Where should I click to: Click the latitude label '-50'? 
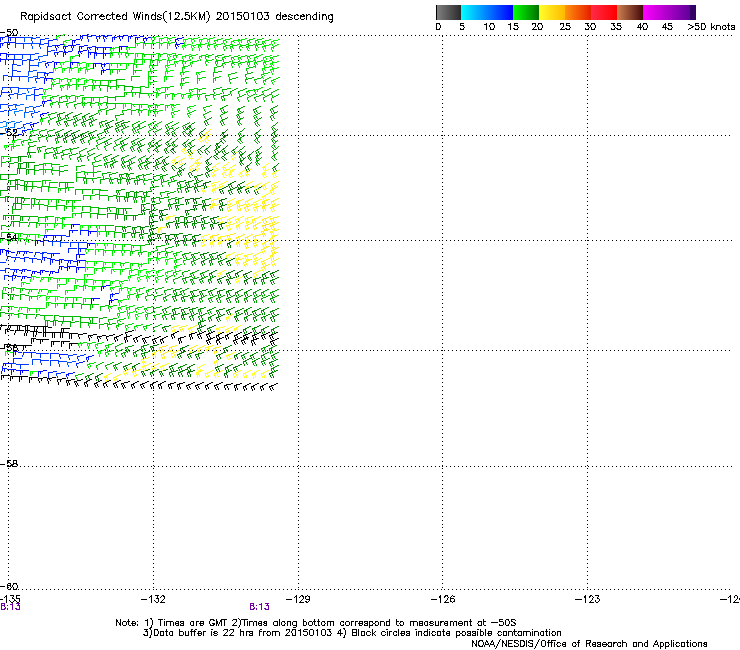[9, 33]
